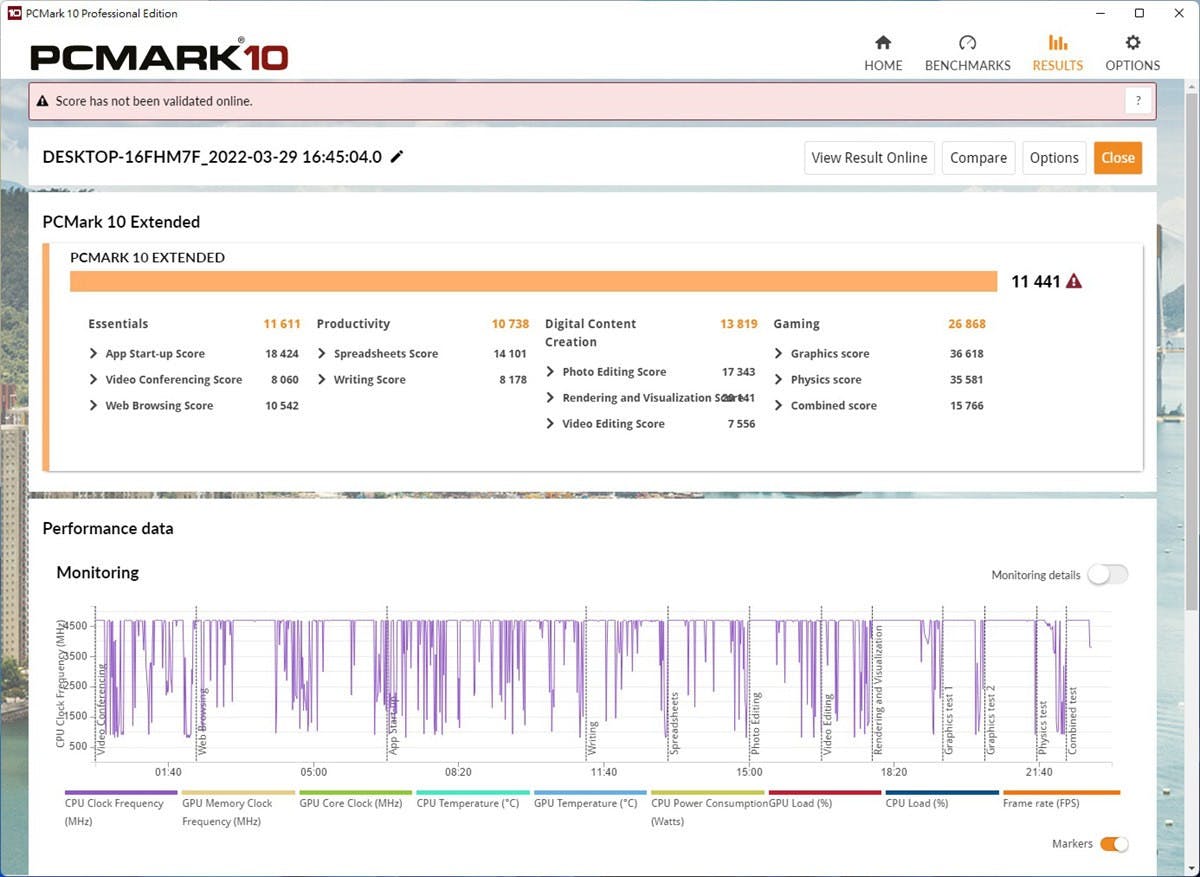Click the PCMark 10 title bar app icon
Image resolution: width=1200 pixels, height=877 pixels.
tap(14, 13)
